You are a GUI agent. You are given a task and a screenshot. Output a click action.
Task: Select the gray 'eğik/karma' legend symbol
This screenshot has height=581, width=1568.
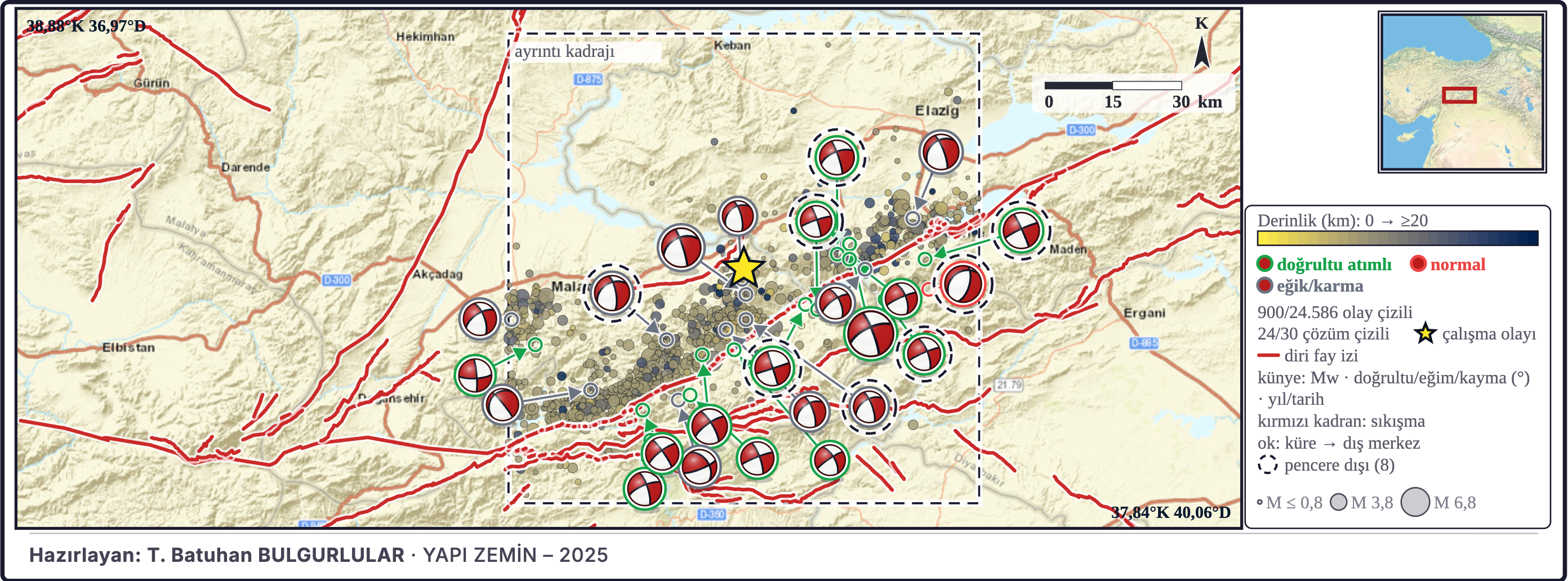click(x=1265, y=285)
